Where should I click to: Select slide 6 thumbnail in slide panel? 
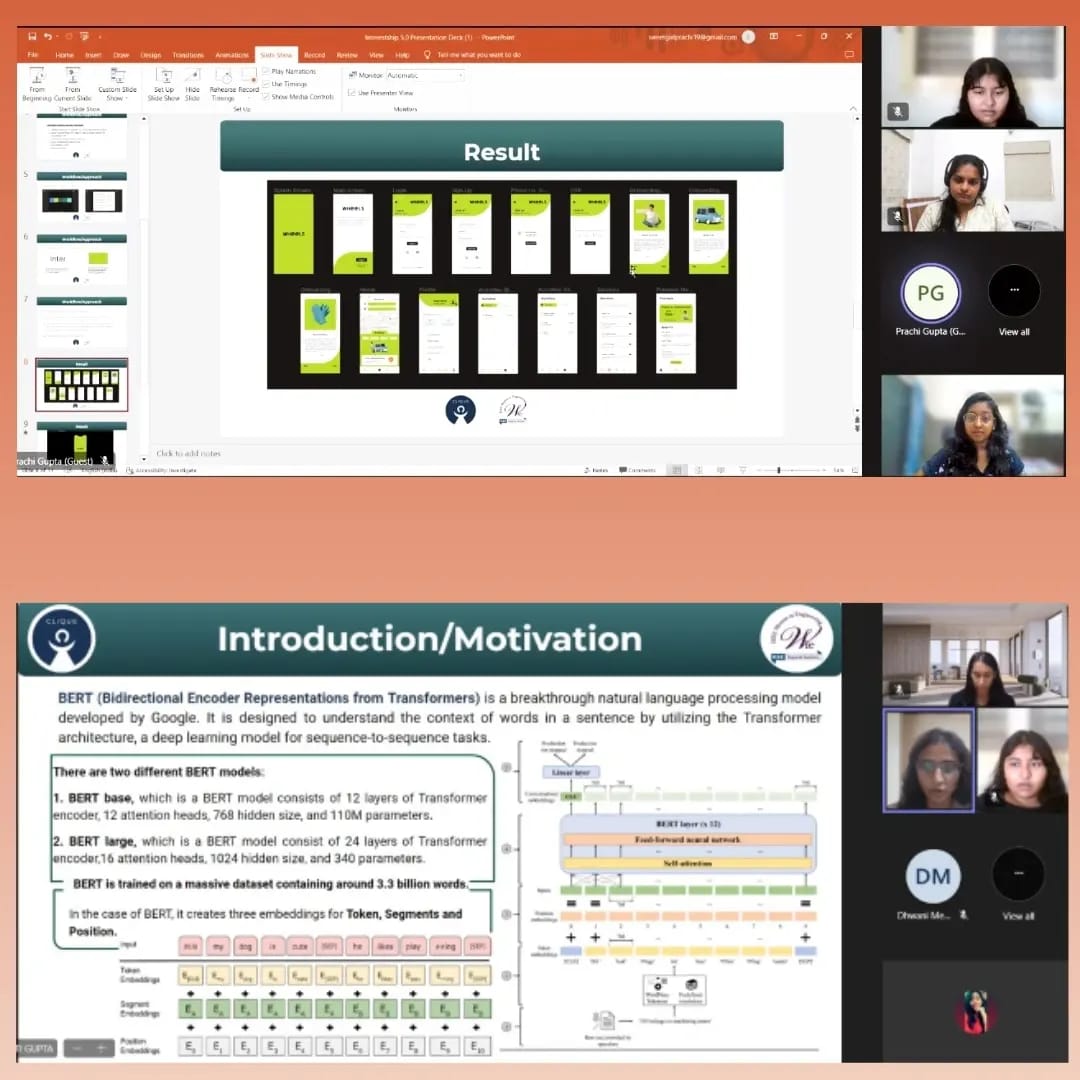[82, 260]
